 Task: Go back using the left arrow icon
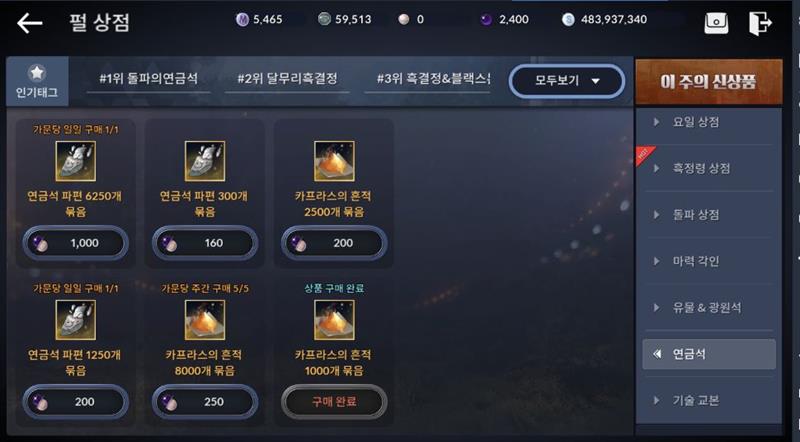click(x=30, y=23)
